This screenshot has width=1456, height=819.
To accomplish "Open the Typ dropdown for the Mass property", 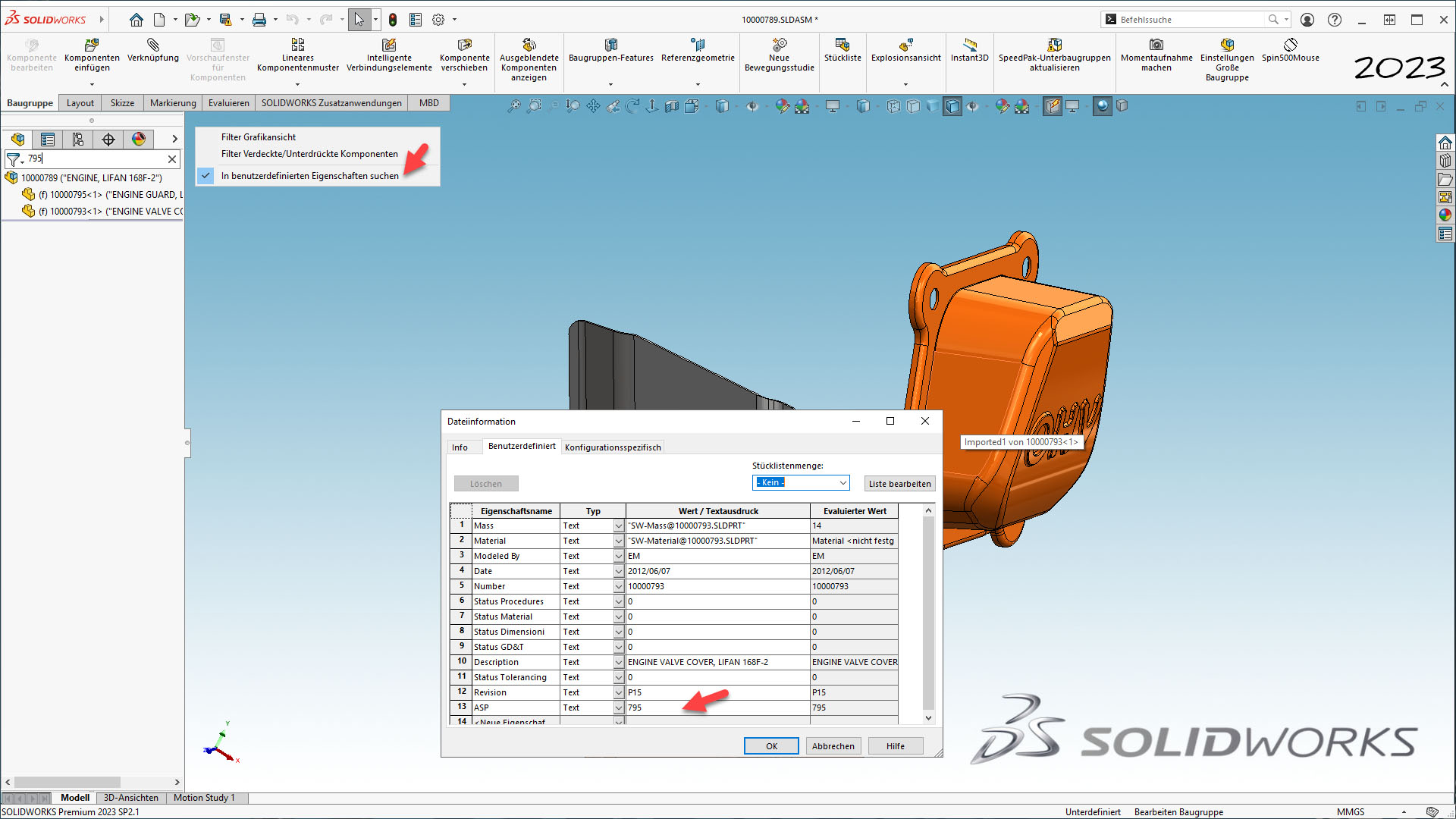I will click(617, 526).
